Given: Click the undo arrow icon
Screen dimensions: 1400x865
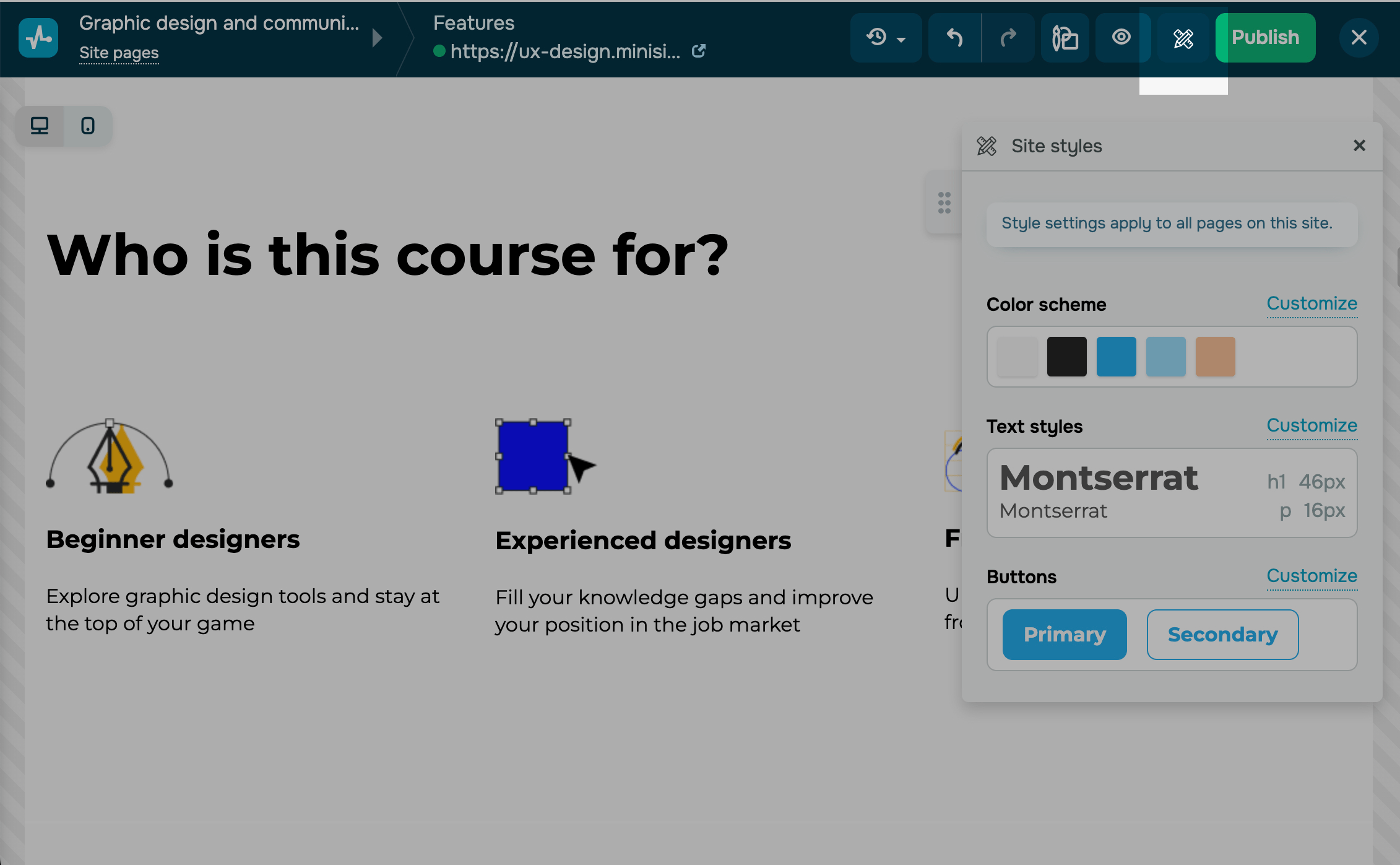Looking at the screenshot, I should [954, 38].
